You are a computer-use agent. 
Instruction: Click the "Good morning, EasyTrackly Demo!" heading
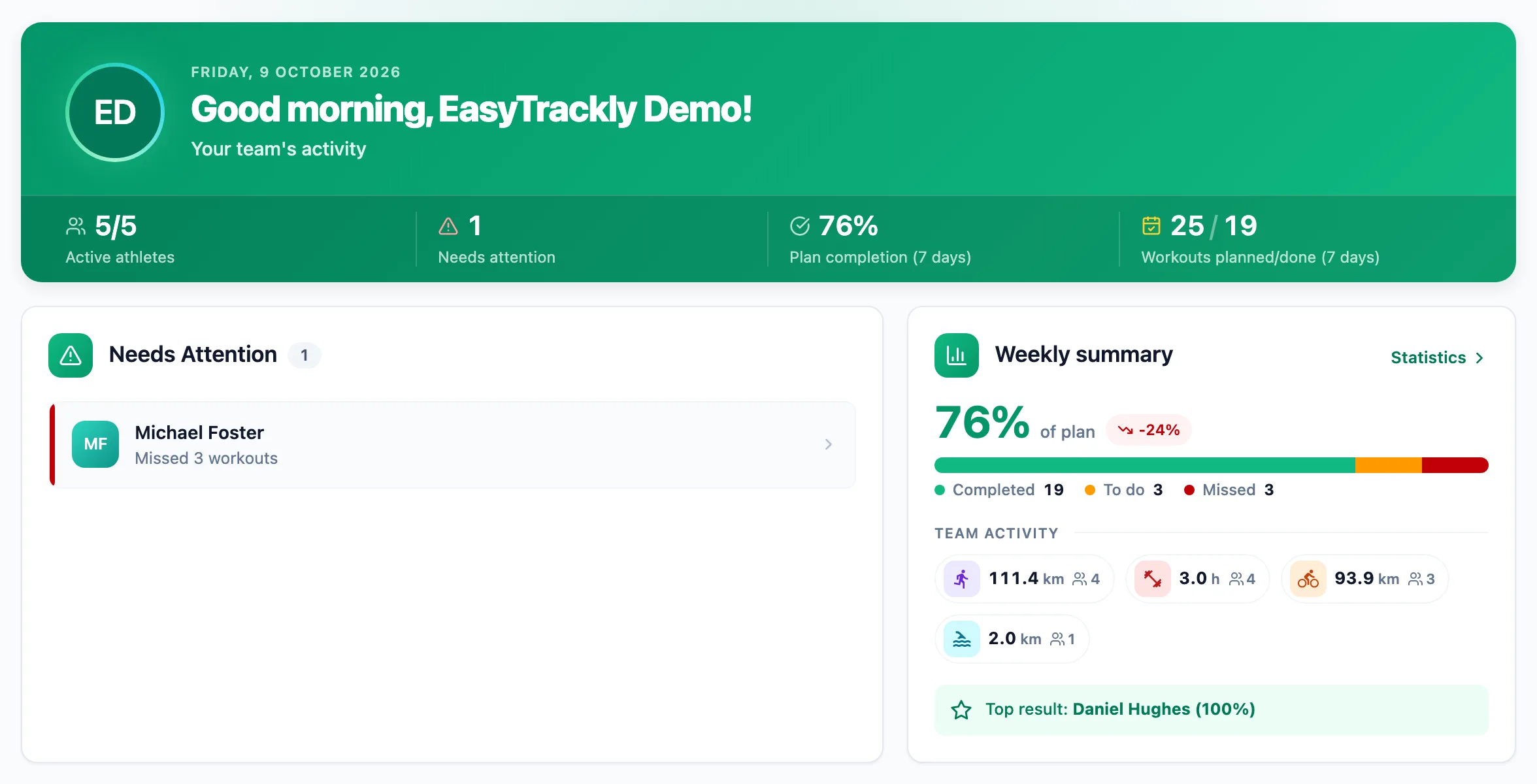pyautogui.click(x=471, y=109)
